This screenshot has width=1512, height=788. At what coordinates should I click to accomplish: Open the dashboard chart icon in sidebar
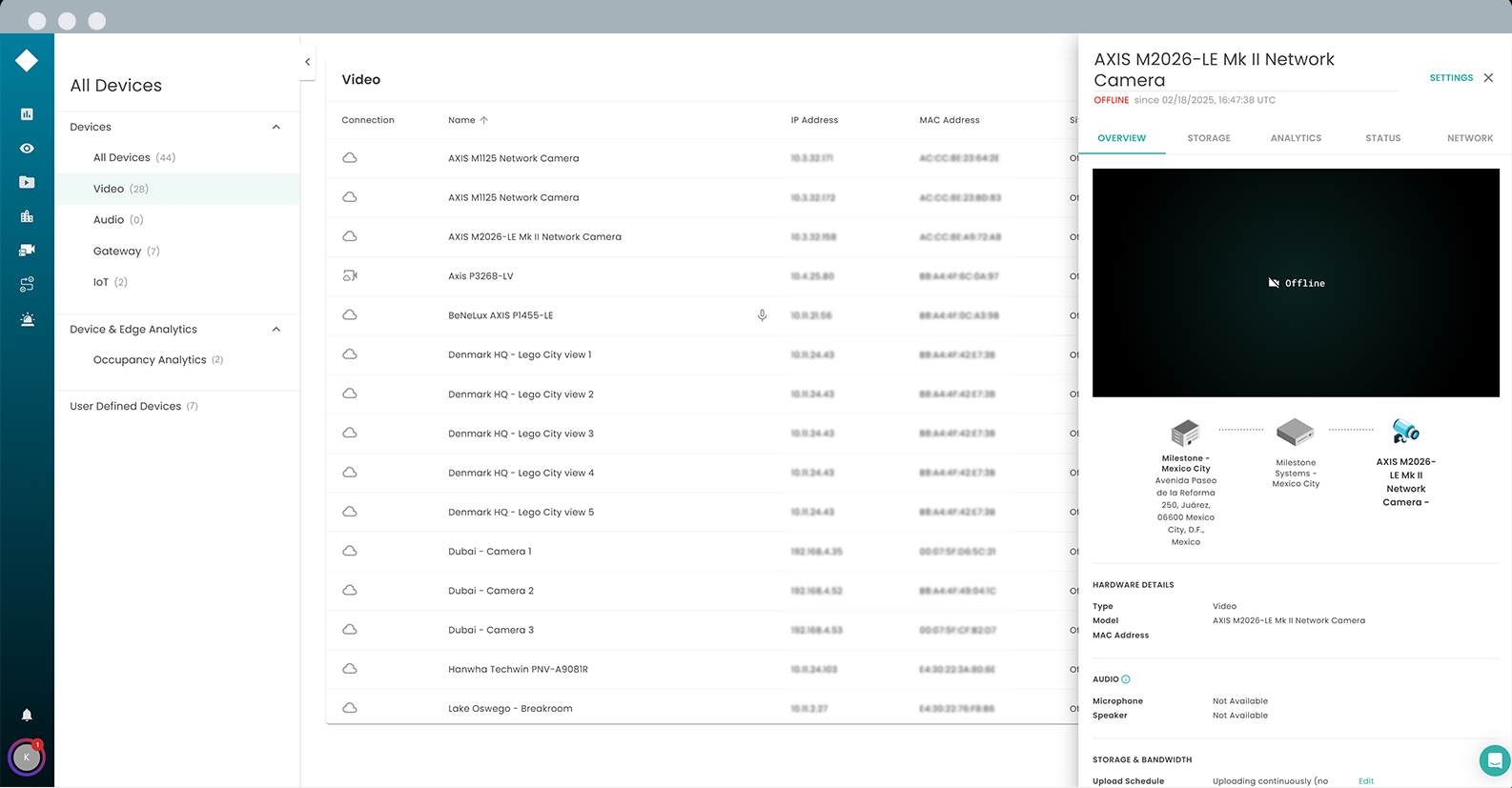(27, 114)
